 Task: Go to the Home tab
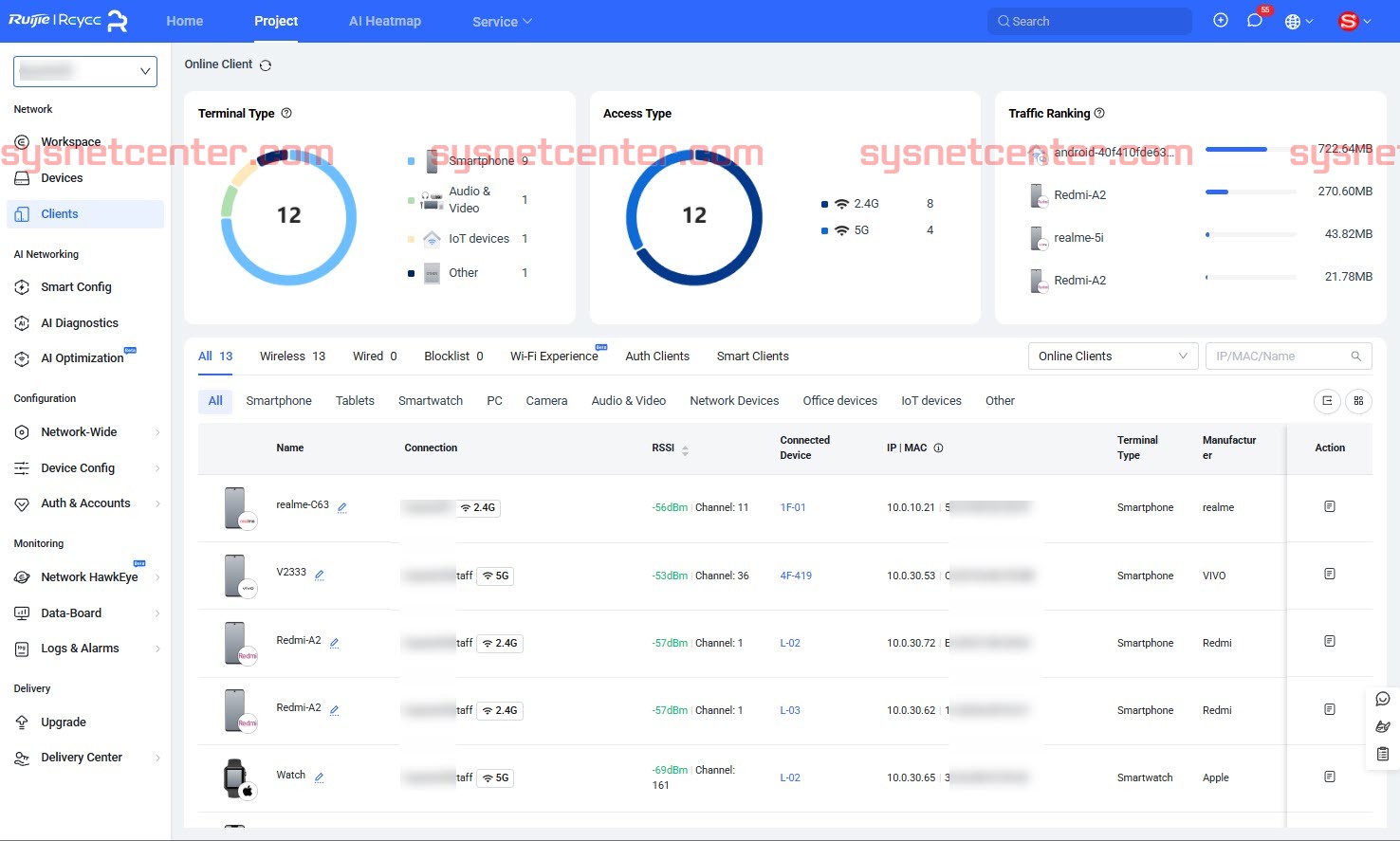184,21
